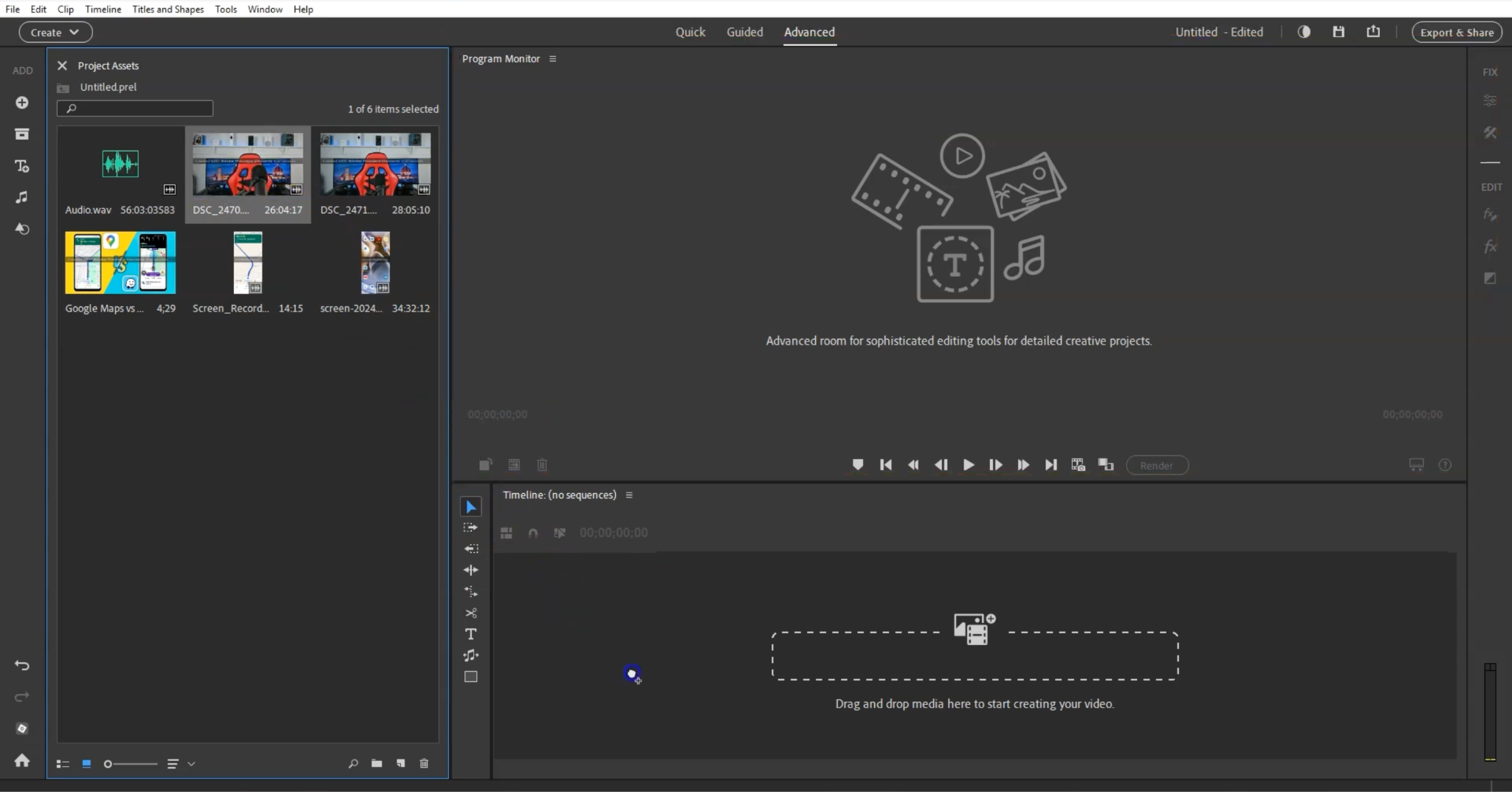Viewport: 1512px width, 792px height.
Task: Open the Timeline panel menu
Action: point(628,495)
